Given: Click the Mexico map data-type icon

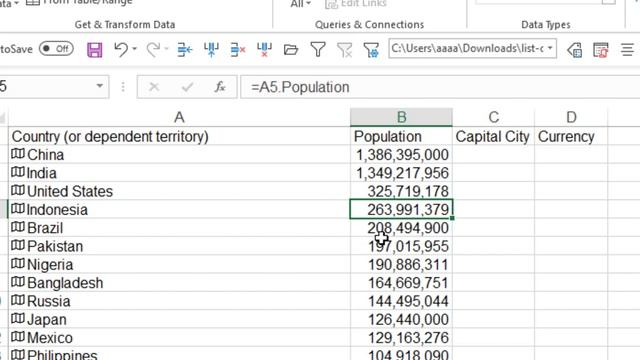Looking at the screenshot, I should (x=18, y=337).
